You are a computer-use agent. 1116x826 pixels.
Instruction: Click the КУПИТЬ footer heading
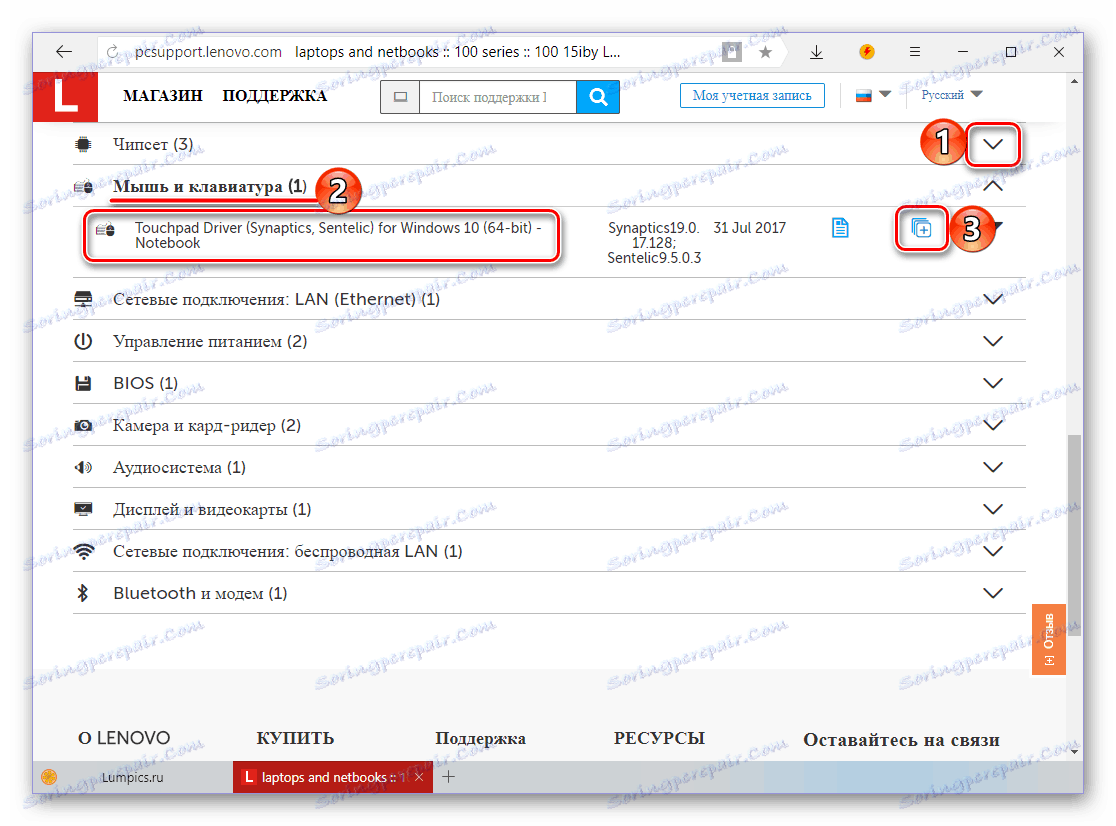click(295, 738)
